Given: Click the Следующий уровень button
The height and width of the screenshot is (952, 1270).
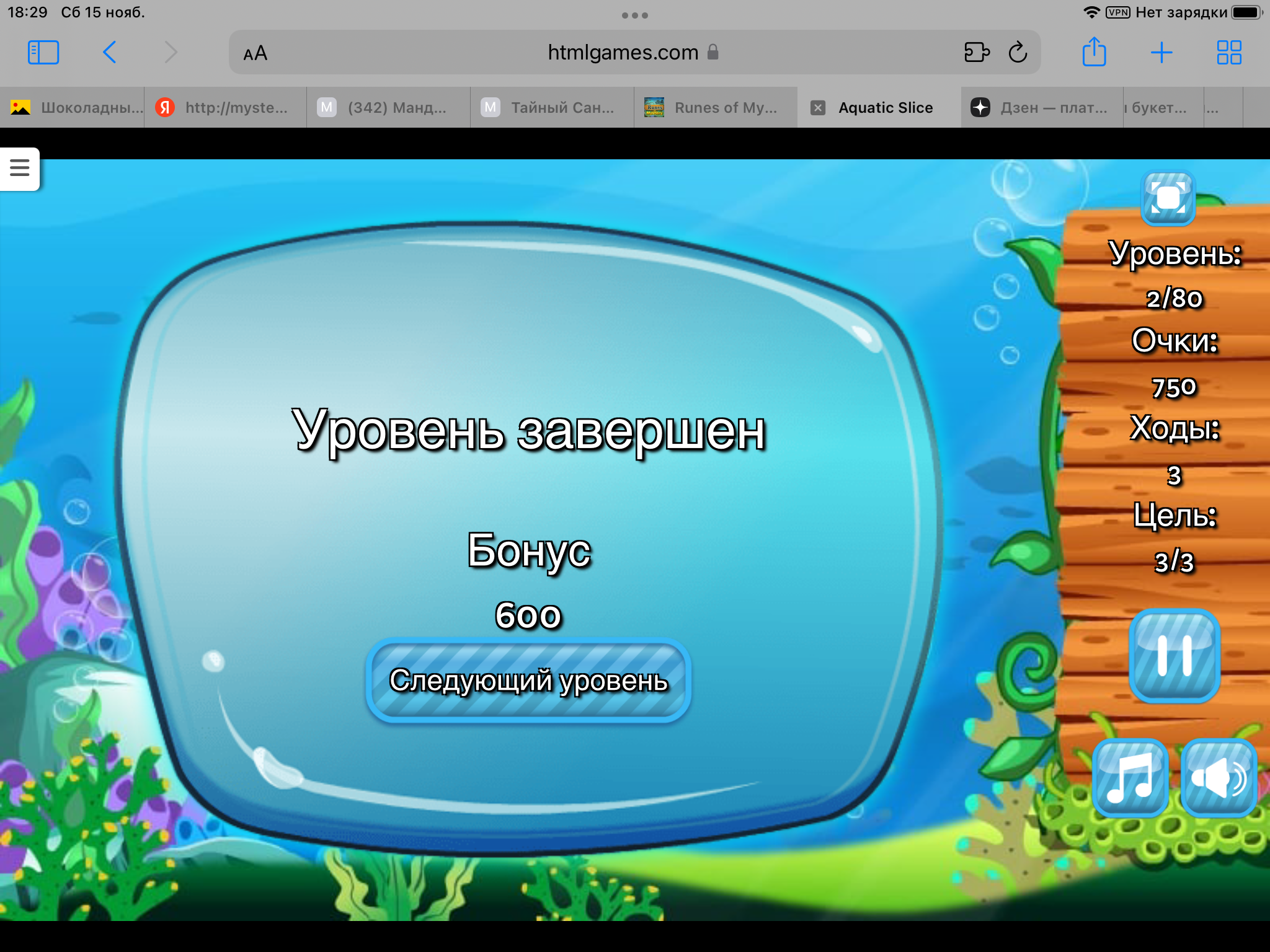Looking at the screenshot, I should 528,681.
